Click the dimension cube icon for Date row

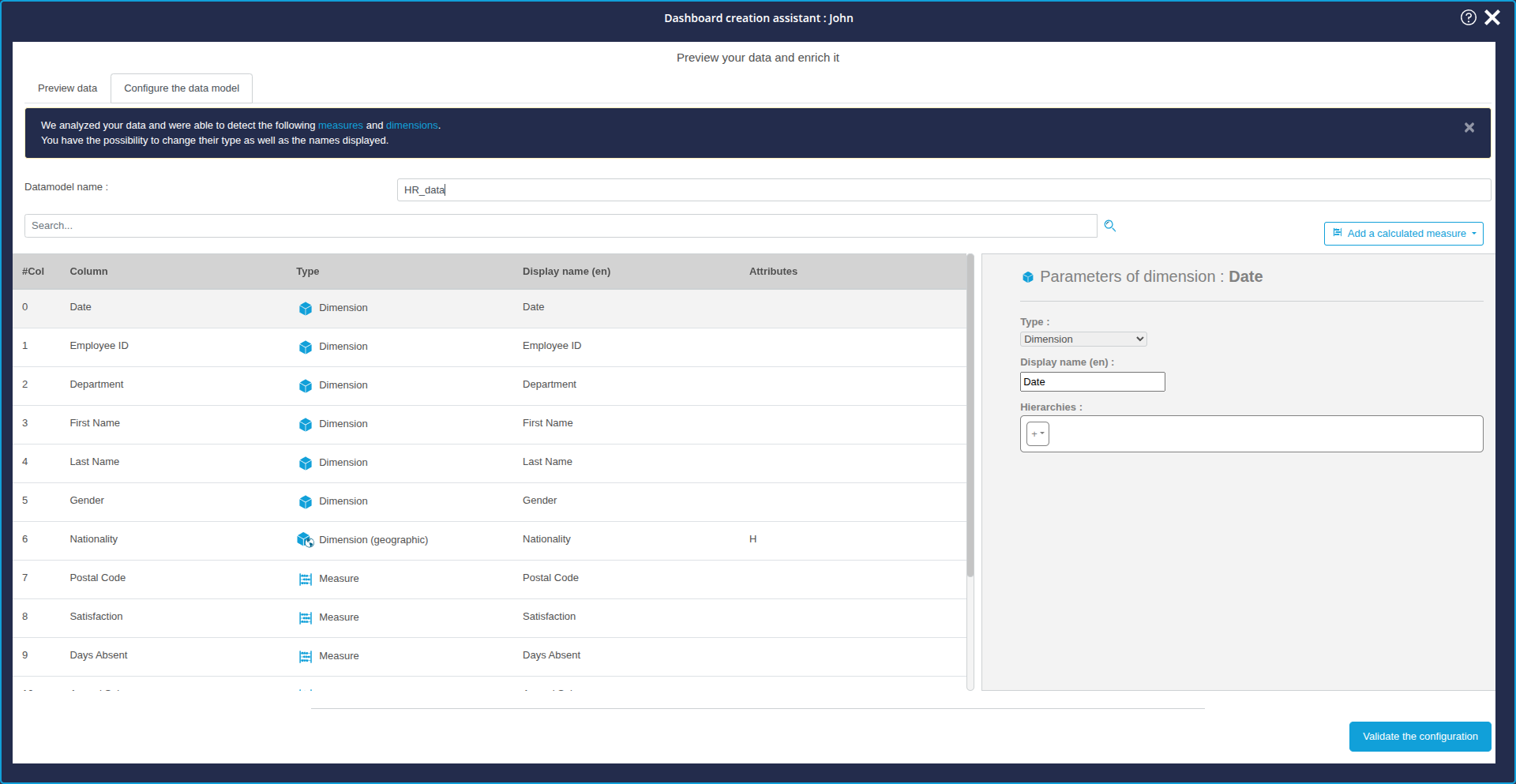click(306, 308)
